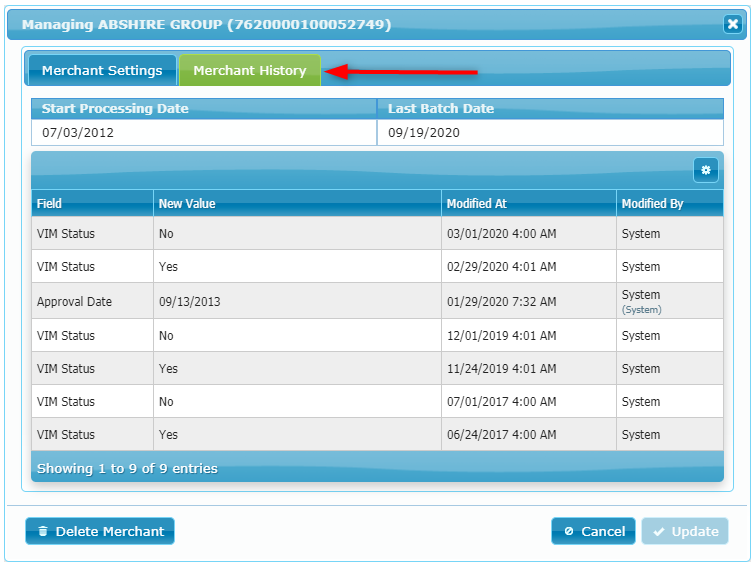The height and width of the screenshot is (566, 754).
Task: Click 'Yes' value in the 06/24/2017 row
Action: pos(168,434)
